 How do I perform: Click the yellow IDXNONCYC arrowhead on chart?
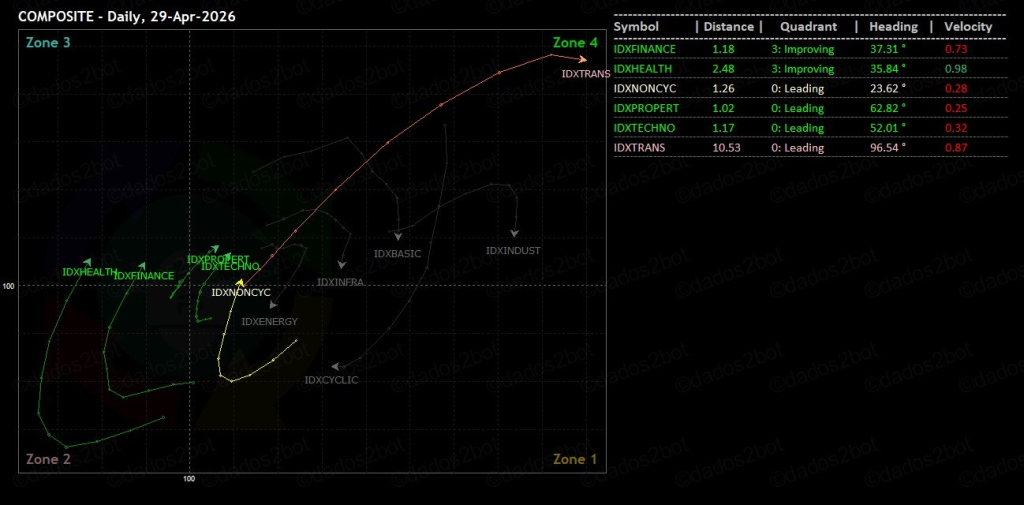pos(240,283)
